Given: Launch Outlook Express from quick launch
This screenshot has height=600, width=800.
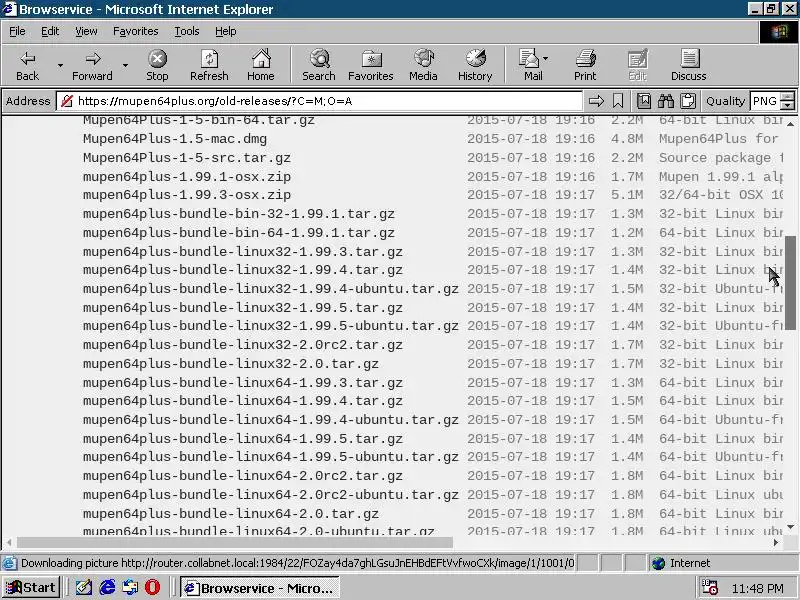Looking at the screenshot, I should point(130,588).
